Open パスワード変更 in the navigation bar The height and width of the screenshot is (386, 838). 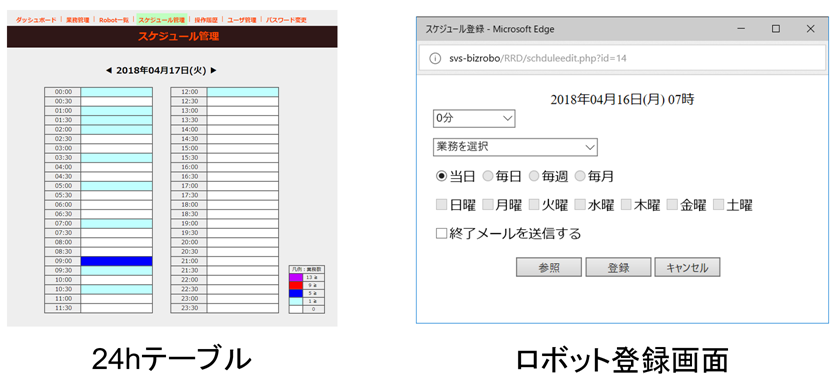(286, 20)
